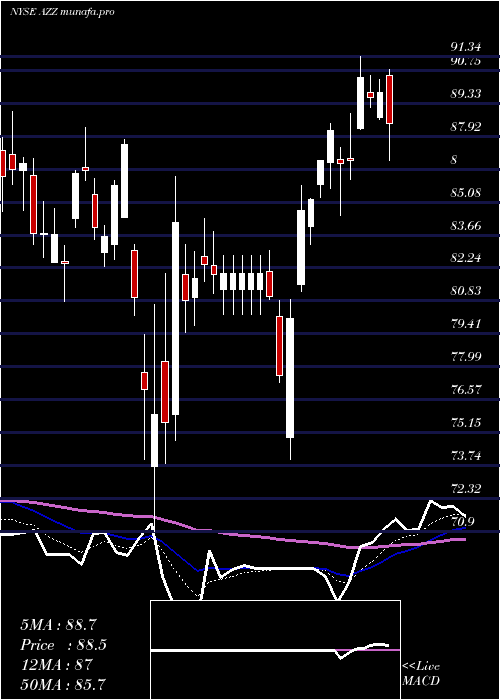Image resolution: width=500 pixels, height=700 pixels.
Task: Click the NYSE AZZ munafa.pro title text
Action: (x=62, y=12)
